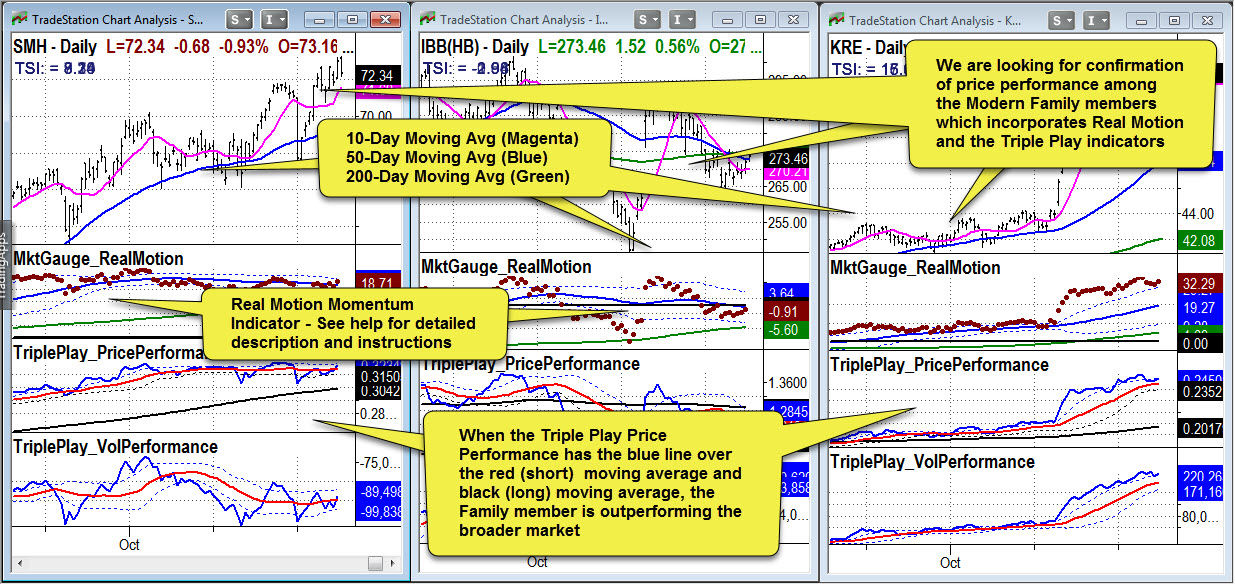Click TriplePlay_PricePerformance label in KRE chart
Viewport: 1235px width, 585px height.
pos(939,365)
